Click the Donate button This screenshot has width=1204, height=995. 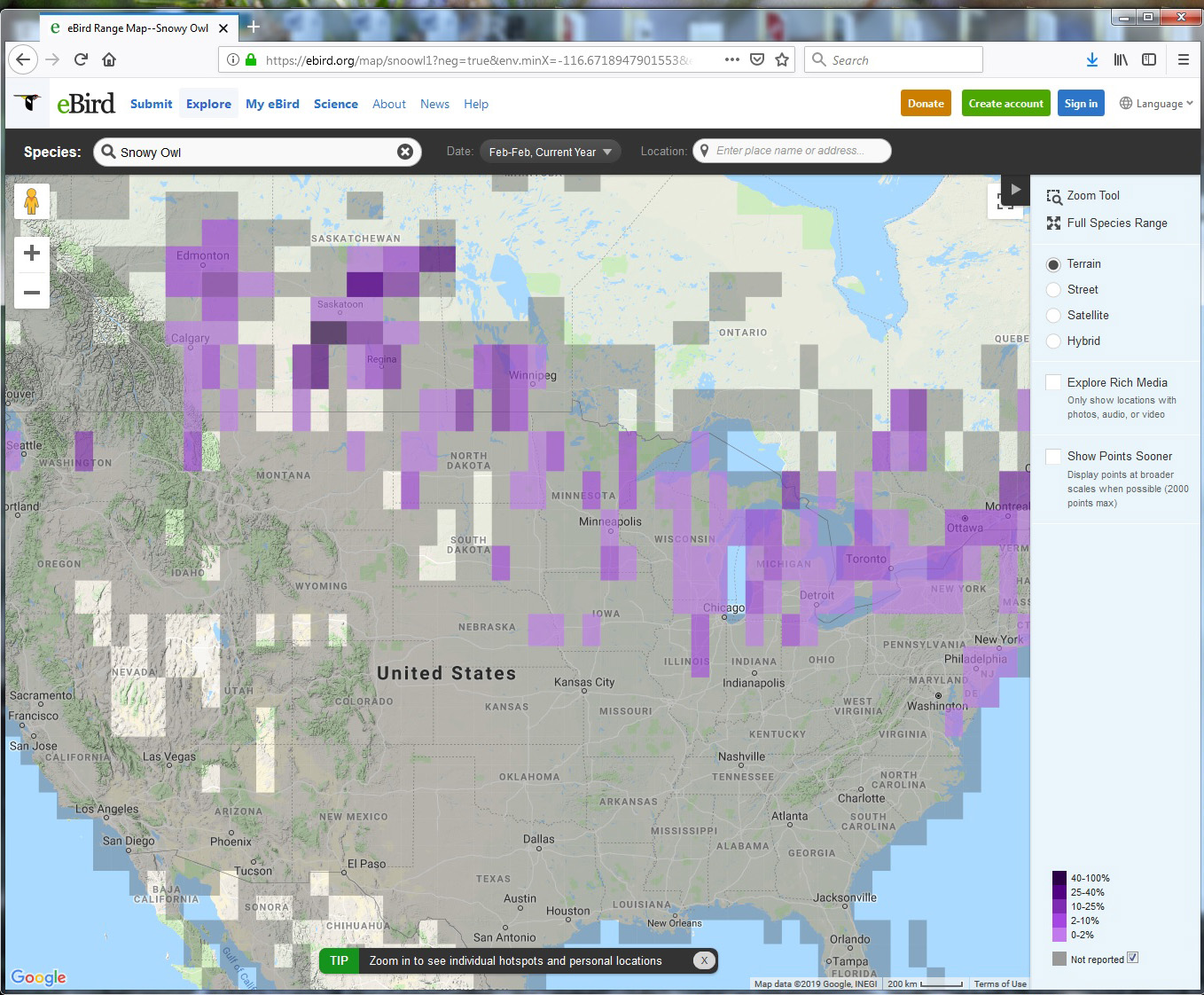926,104
